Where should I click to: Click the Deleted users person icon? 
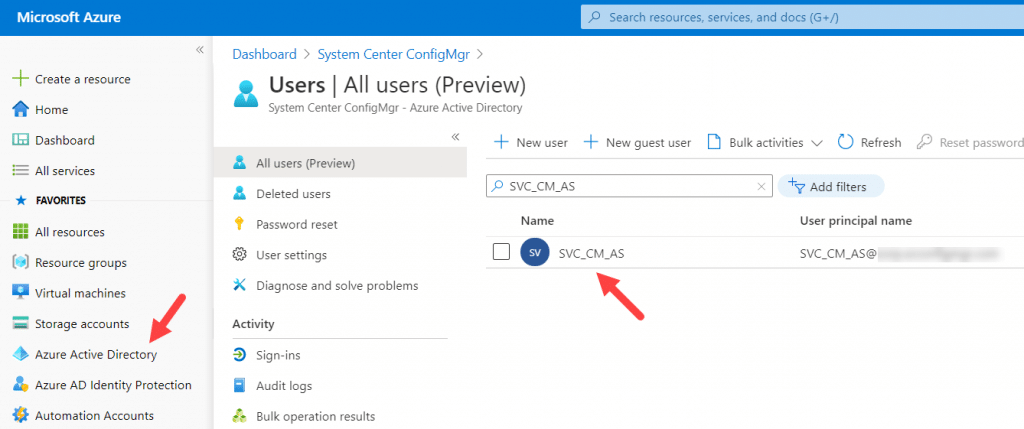click(x=240, y=193)
